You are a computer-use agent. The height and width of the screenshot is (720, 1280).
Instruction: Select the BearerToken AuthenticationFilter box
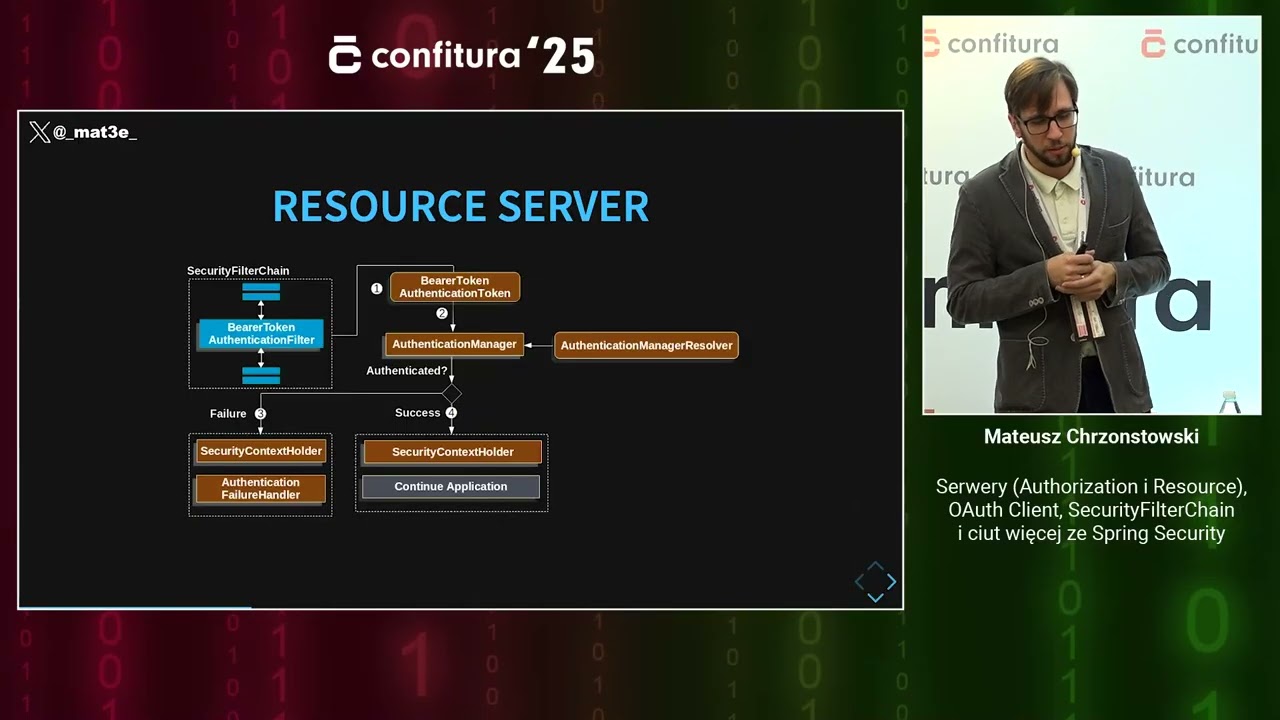click(261, 334)
